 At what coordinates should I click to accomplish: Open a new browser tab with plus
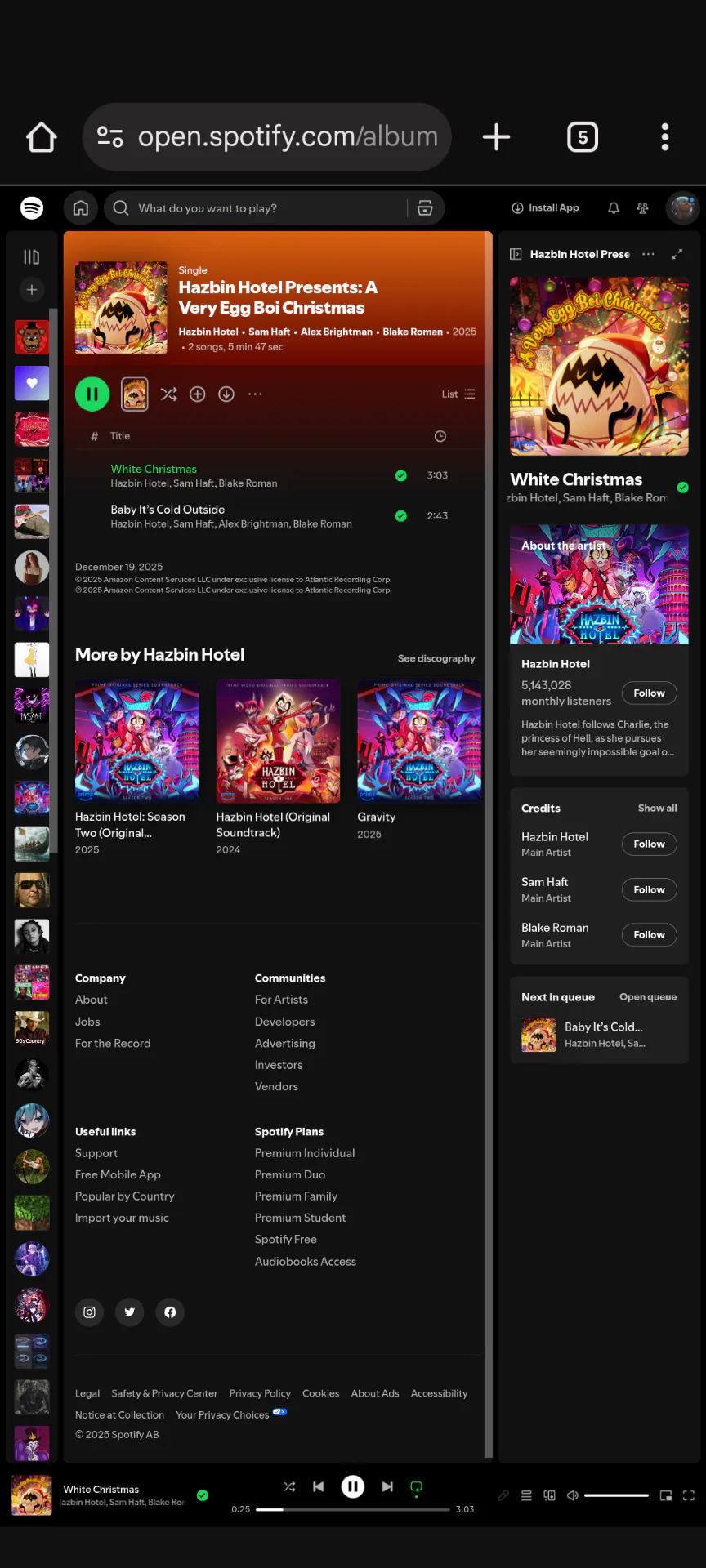click(496, 137)
